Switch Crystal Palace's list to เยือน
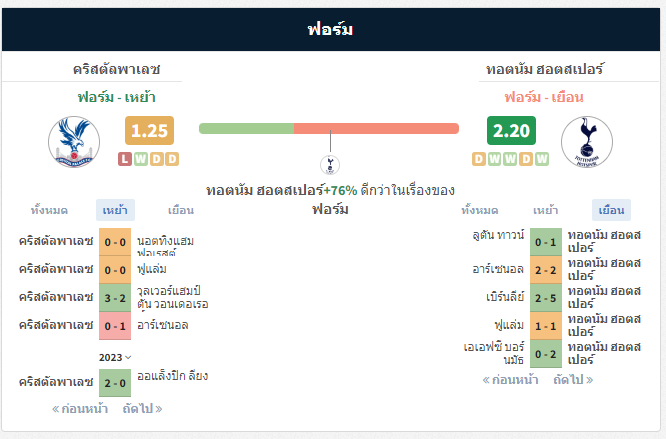Image resolution: width=666 pixels, height=439 pixels. click(181, 210)
